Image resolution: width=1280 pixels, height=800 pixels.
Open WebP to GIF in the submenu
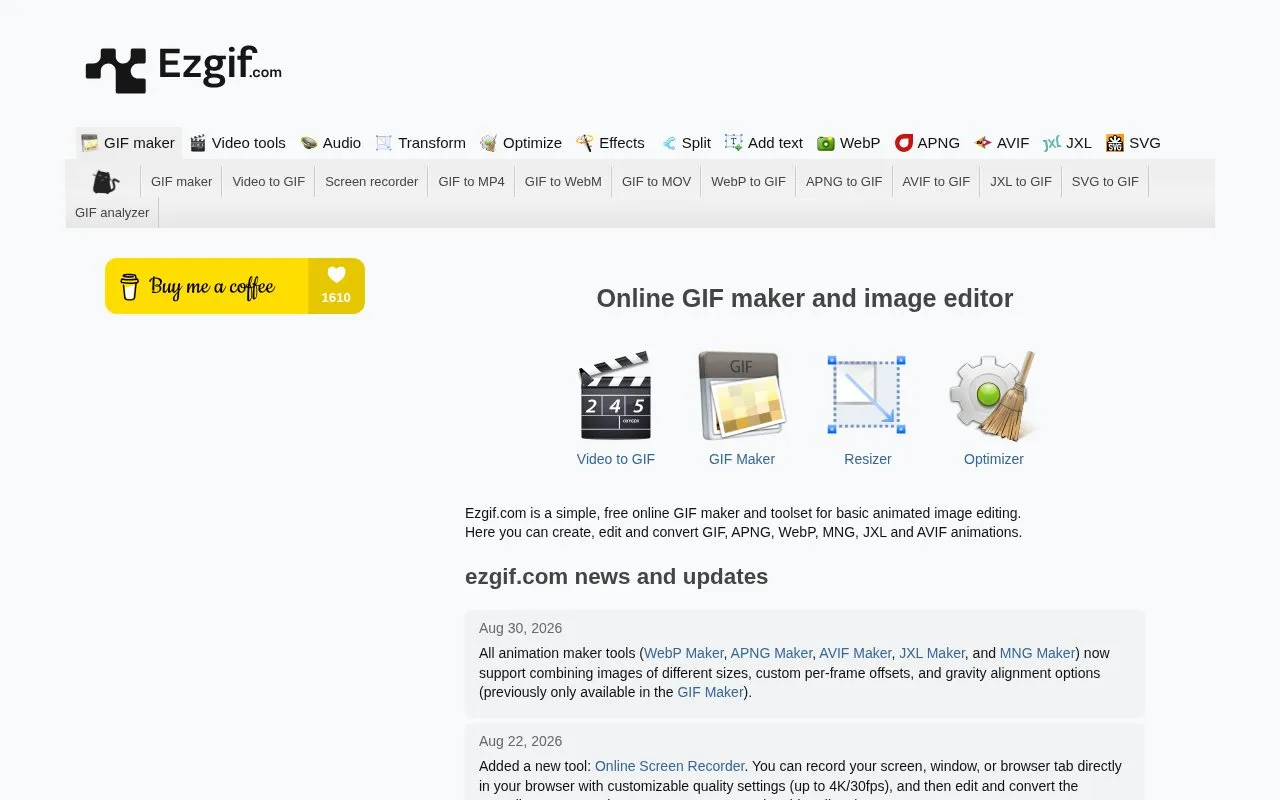click(x=749, y=181)
